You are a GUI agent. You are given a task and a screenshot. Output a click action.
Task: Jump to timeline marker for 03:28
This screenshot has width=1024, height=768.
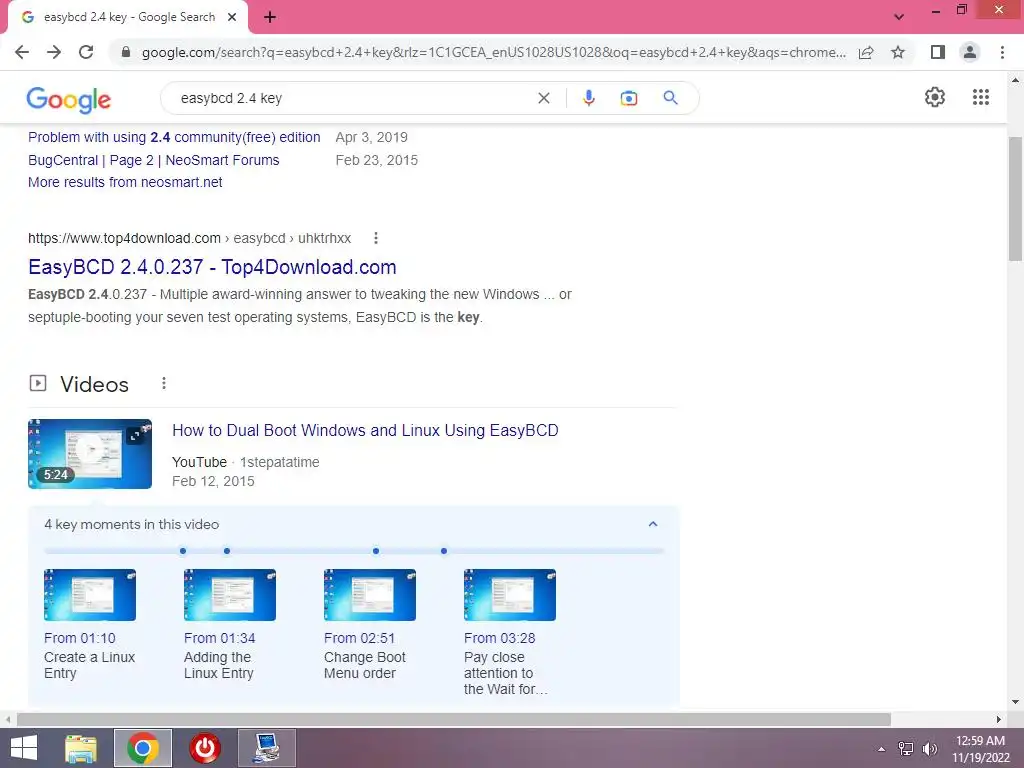[444, 551]
